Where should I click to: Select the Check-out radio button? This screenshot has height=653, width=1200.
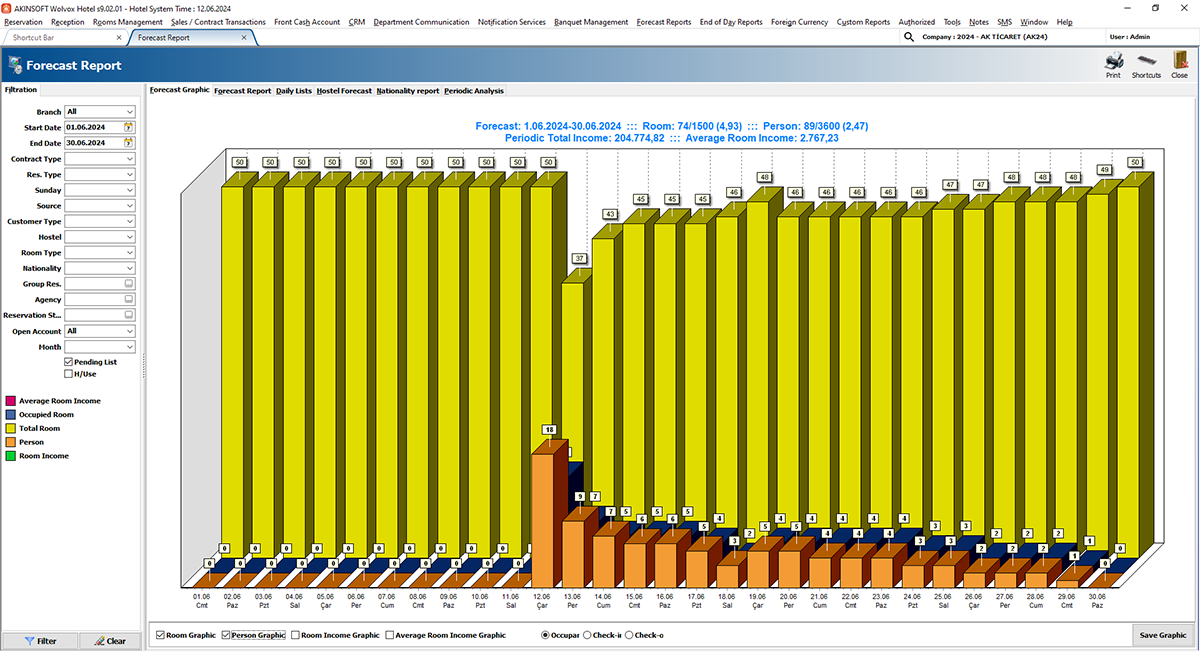(629, 635)
